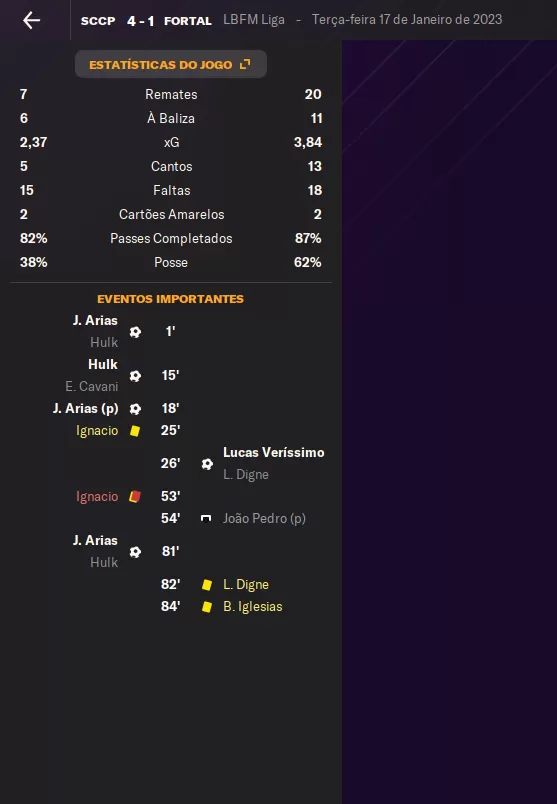Click B. Iglesias's yellow card icon
The height and width of the screenshot is (804, 557).
tap(207, 607)
